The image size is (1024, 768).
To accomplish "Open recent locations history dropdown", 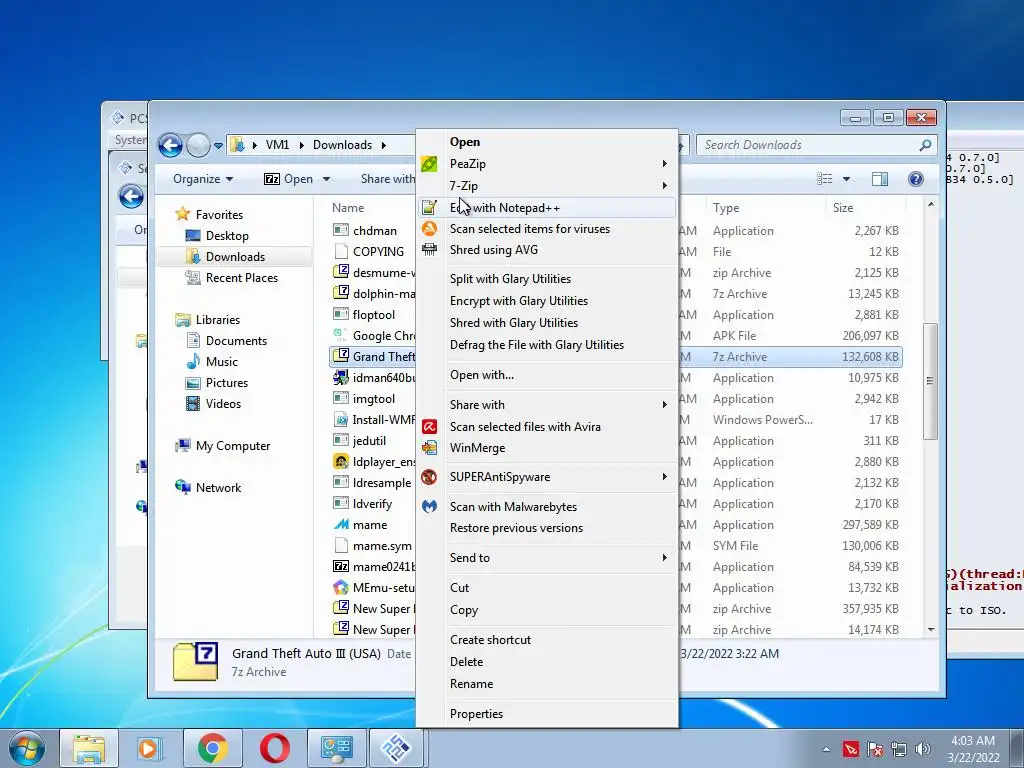I will (x=219, y=145).
